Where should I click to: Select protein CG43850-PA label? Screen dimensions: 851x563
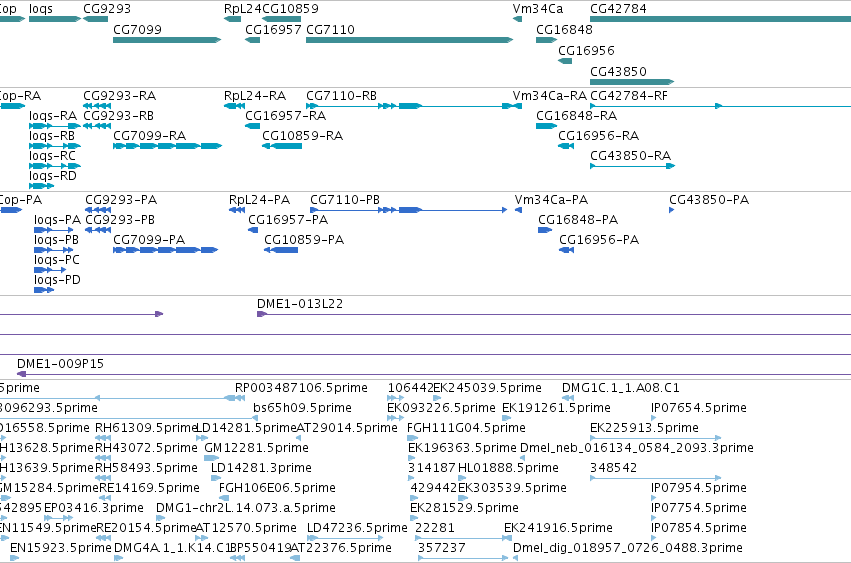click(709, 200)
